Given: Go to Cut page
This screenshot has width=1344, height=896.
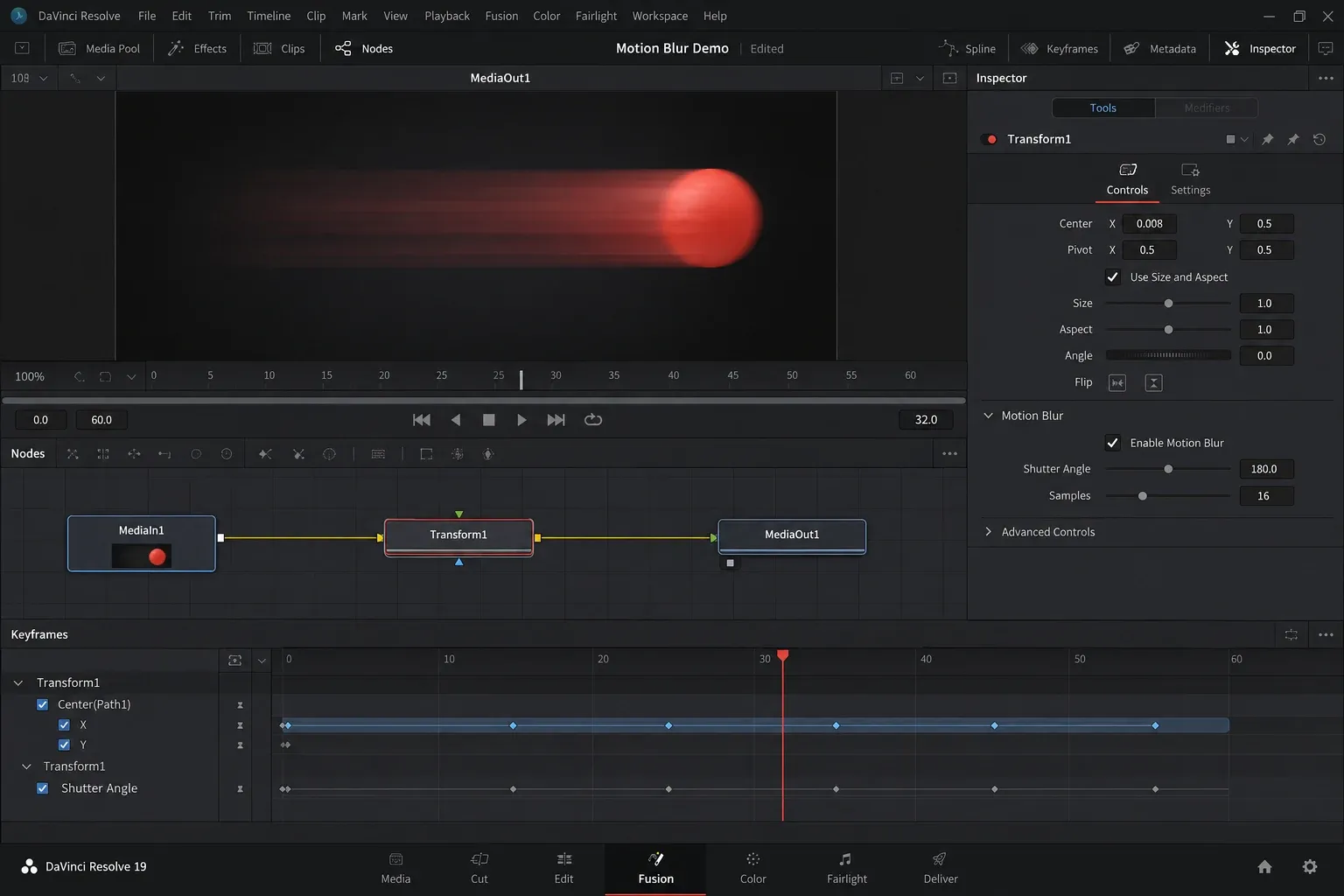Looking at the screenshot, I should pyautogui.click(x=479, y=868).
